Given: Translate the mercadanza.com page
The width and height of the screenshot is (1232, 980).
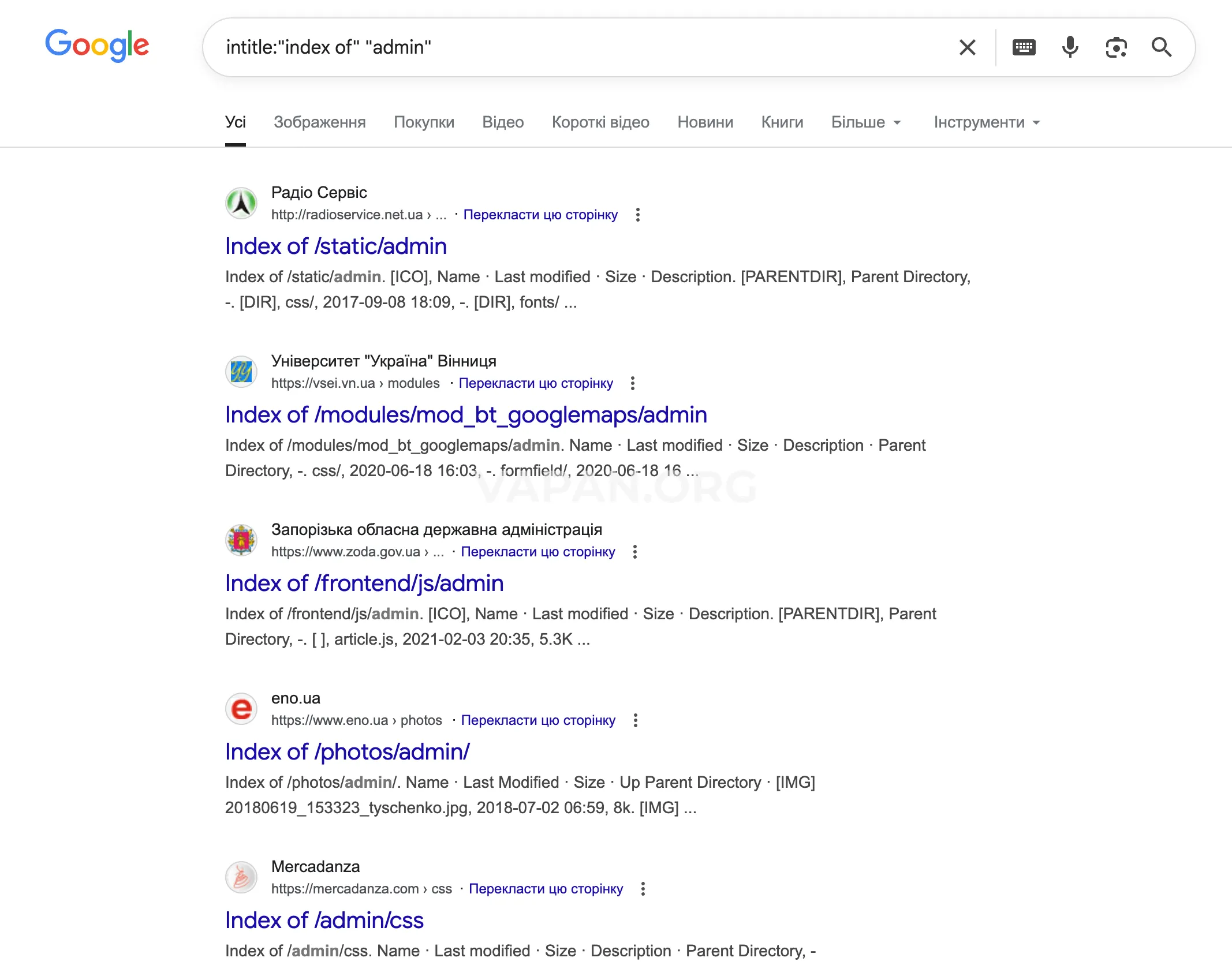Looking at the screenshot, I should 546,889.
